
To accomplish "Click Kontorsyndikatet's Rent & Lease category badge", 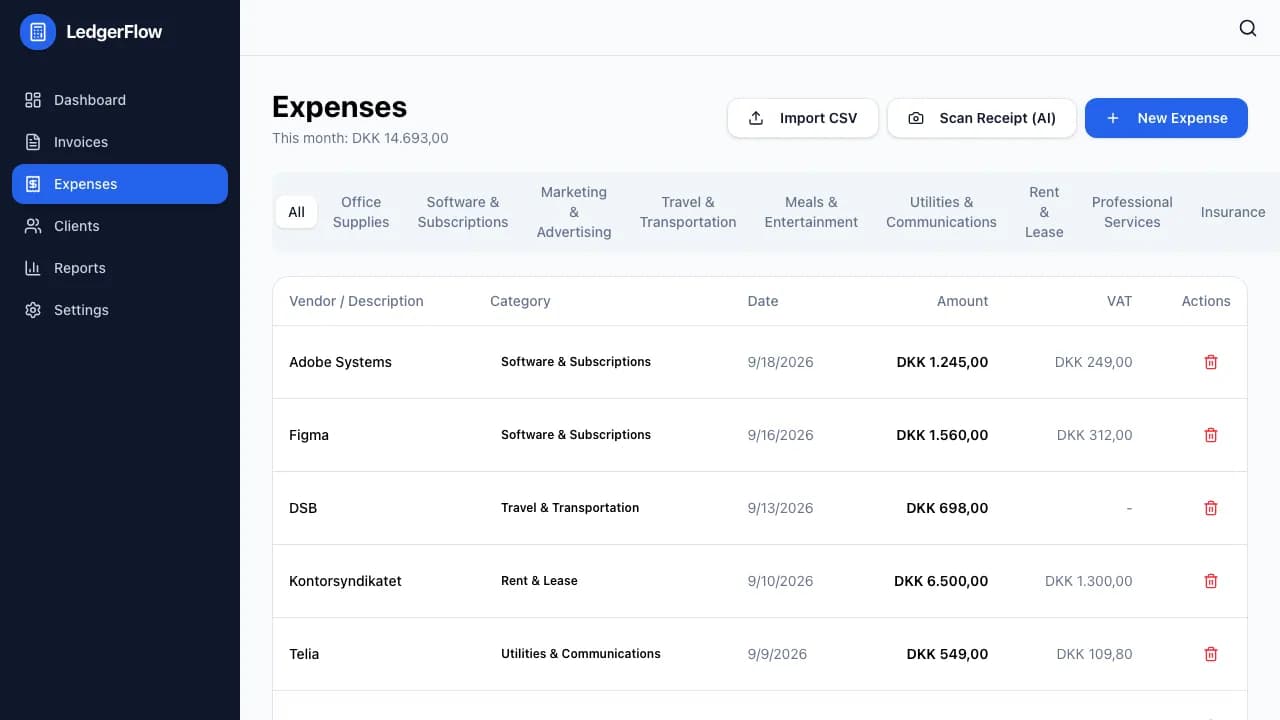I will (539, 581).
